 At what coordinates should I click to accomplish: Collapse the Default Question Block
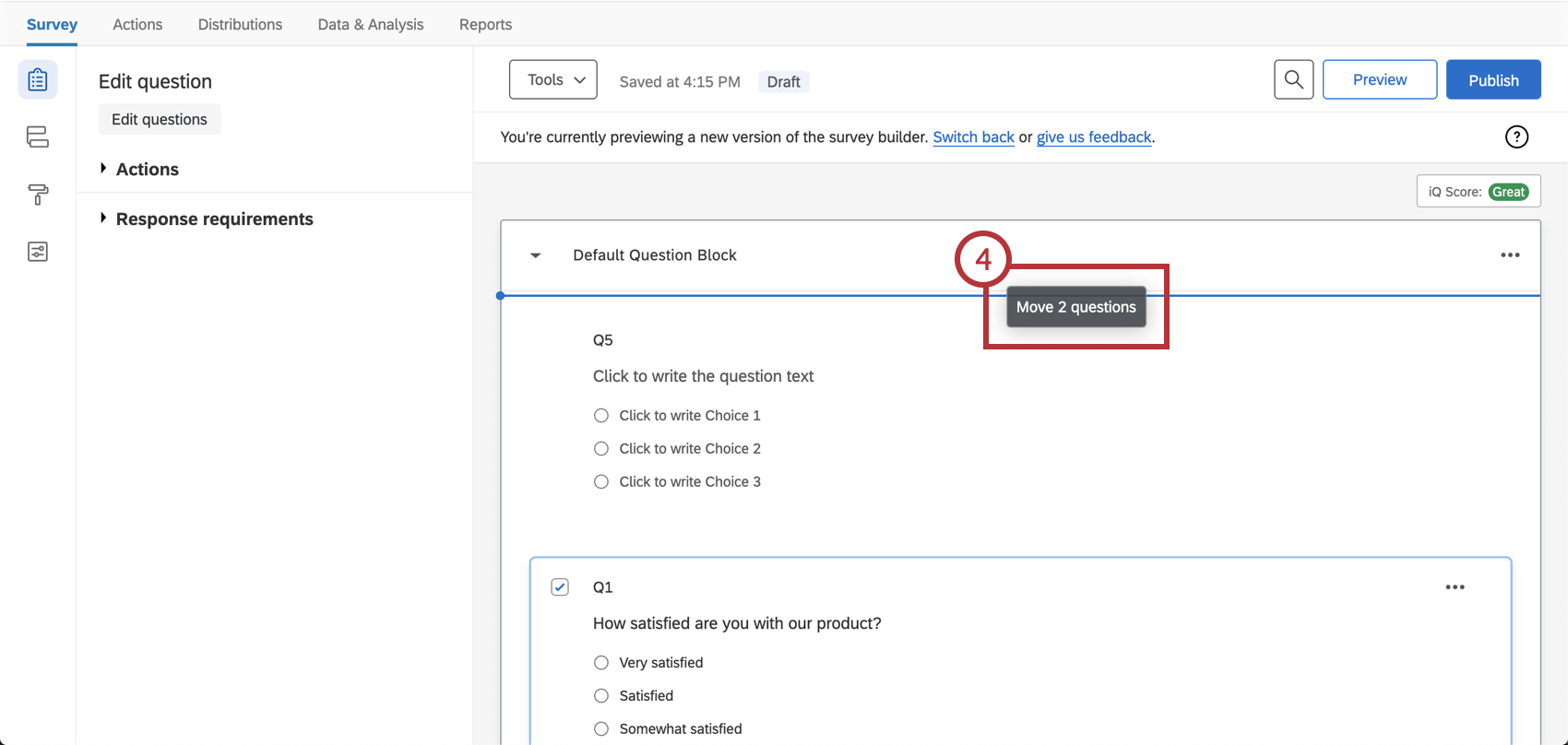(536, 255)
